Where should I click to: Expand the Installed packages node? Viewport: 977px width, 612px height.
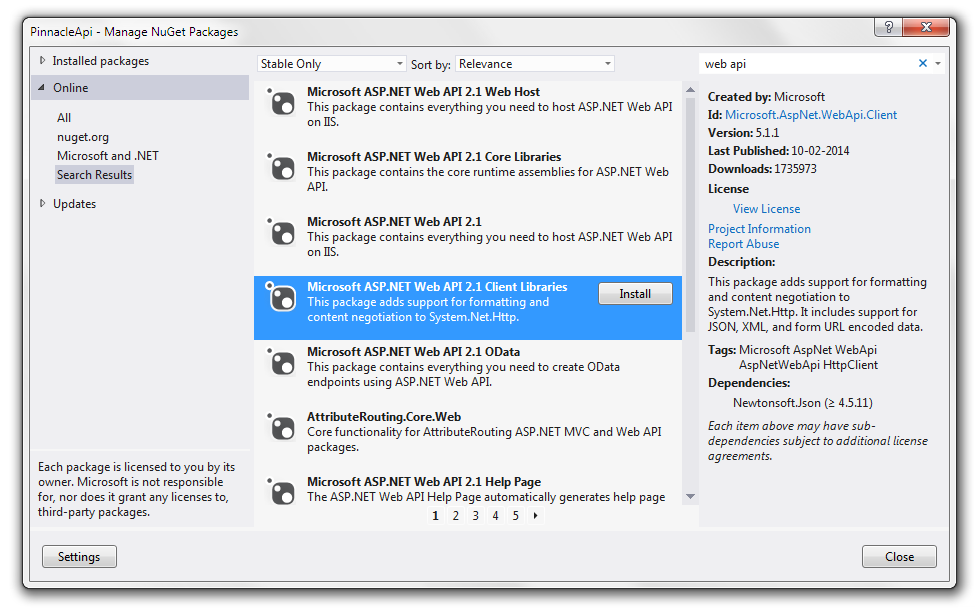point(42,60)
